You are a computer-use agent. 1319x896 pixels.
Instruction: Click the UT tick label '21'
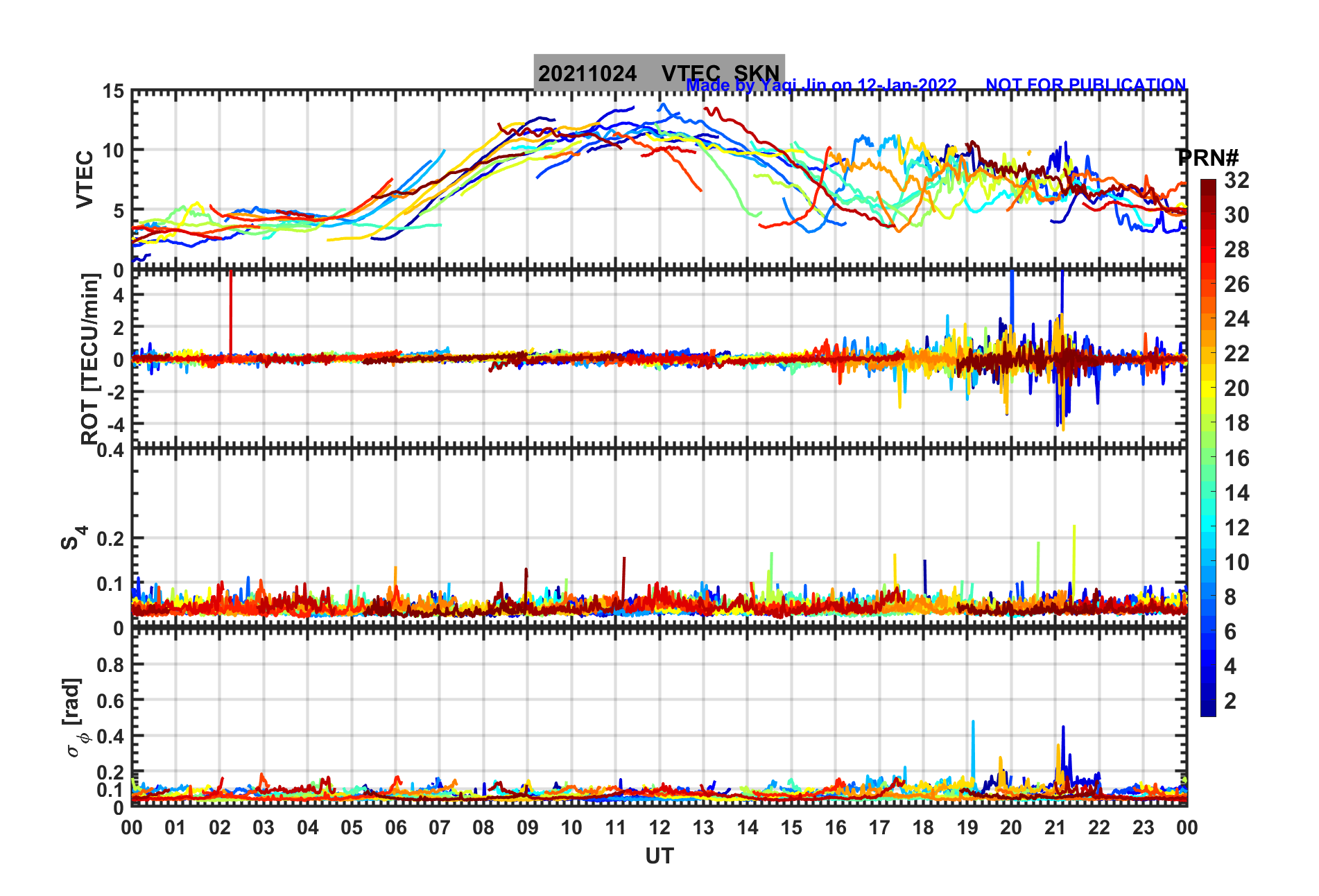pyautogui.click(x=1055, y=827)
